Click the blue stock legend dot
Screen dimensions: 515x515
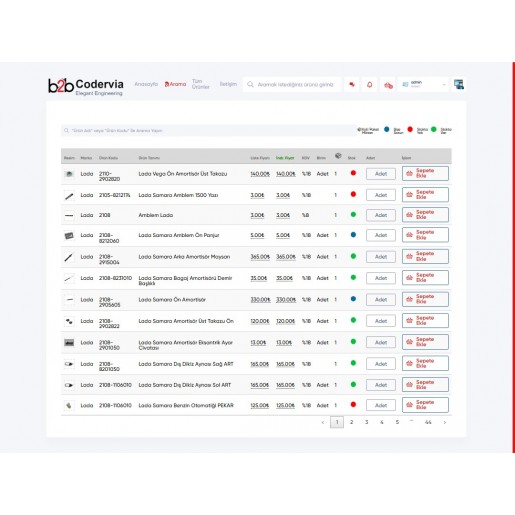pyautogui.click(x=387, y=129)
